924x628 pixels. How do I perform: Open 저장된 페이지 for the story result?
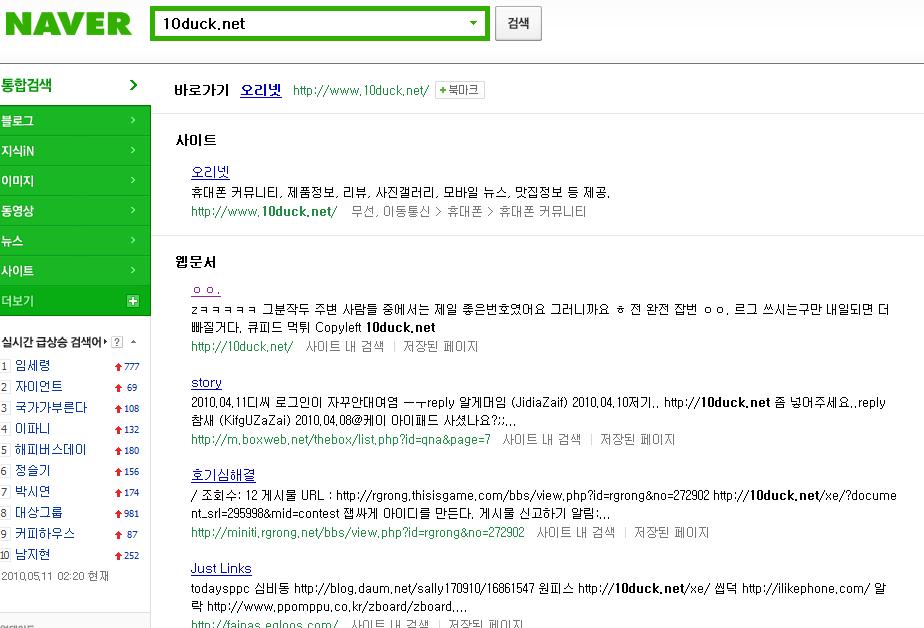click(637, 439)
